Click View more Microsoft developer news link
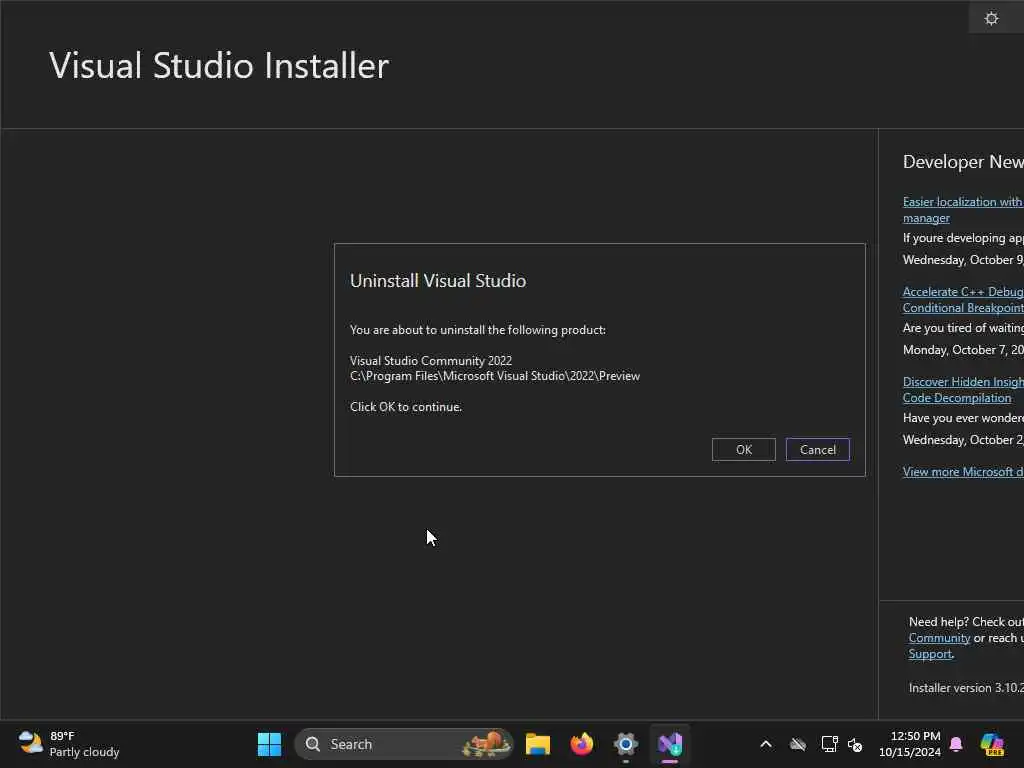The image size is (1024, 768). pos(963,472)
